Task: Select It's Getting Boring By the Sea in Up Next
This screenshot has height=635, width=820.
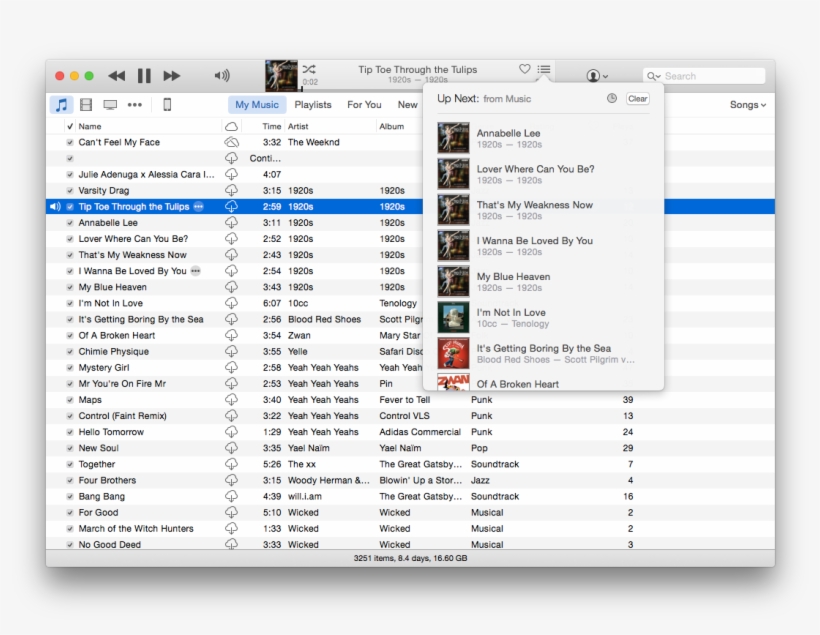Action: click(x=543, y=353)
